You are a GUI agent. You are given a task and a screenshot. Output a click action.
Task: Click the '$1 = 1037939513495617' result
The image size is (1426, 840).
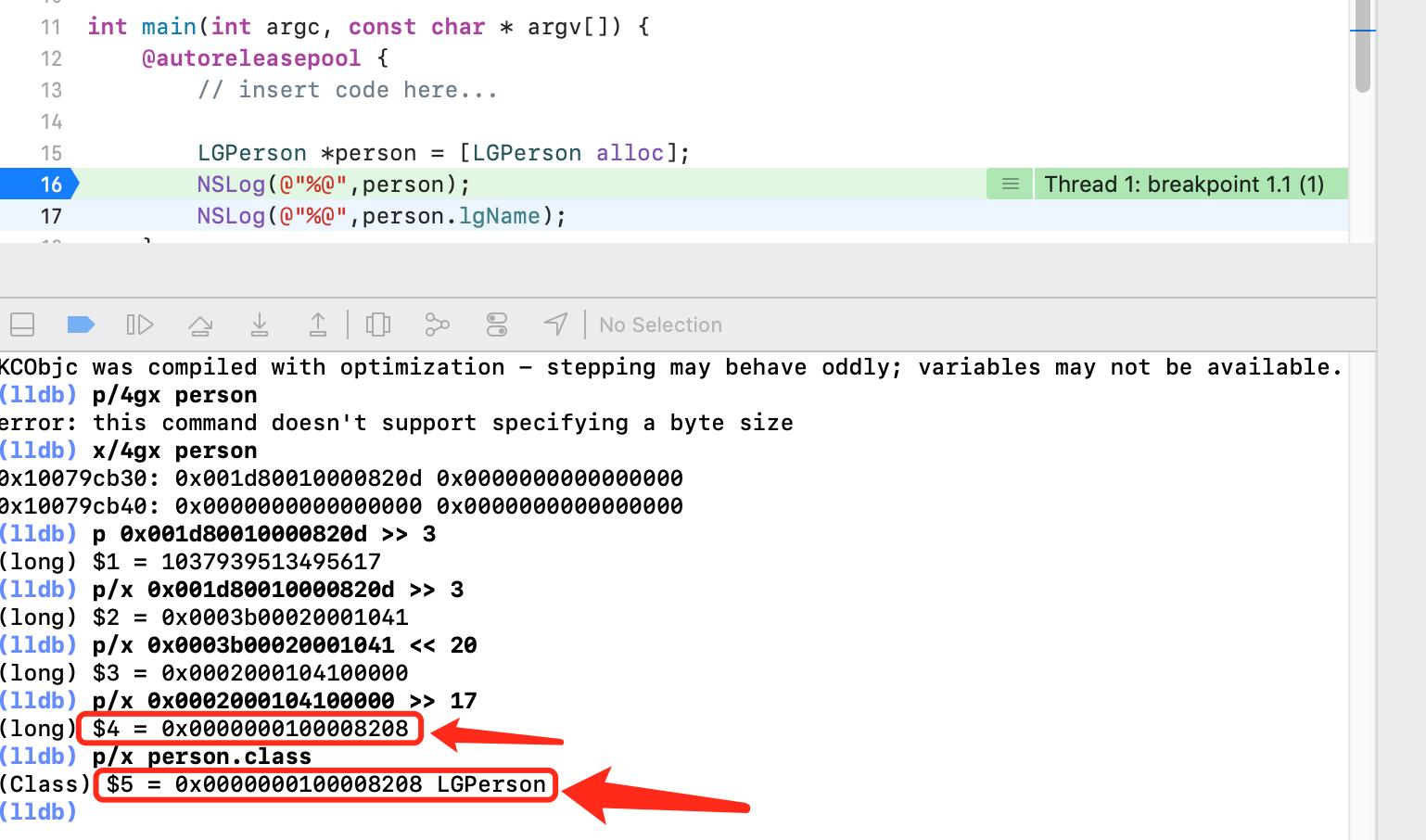[x=236, y=562]
